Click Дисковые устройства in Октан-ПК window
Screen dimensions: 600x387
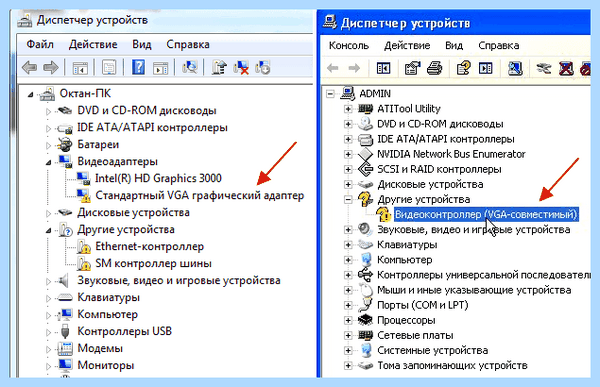point(133,212)
